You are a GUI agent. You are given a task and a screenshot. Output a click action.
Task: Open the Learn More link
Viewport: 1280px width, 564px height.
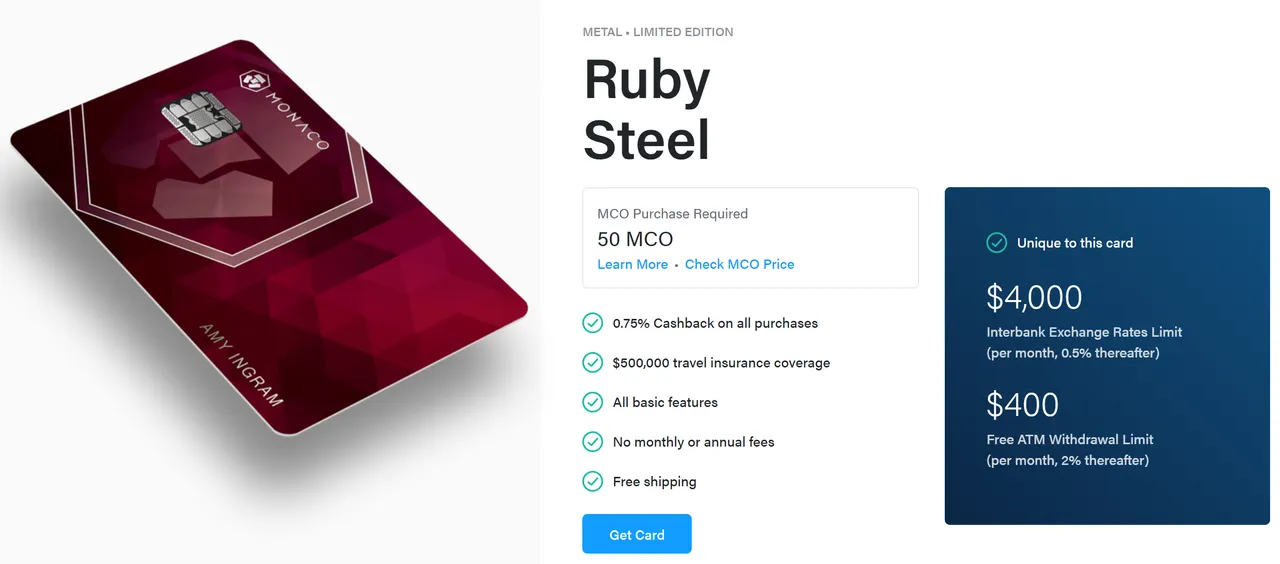(632, 264)
